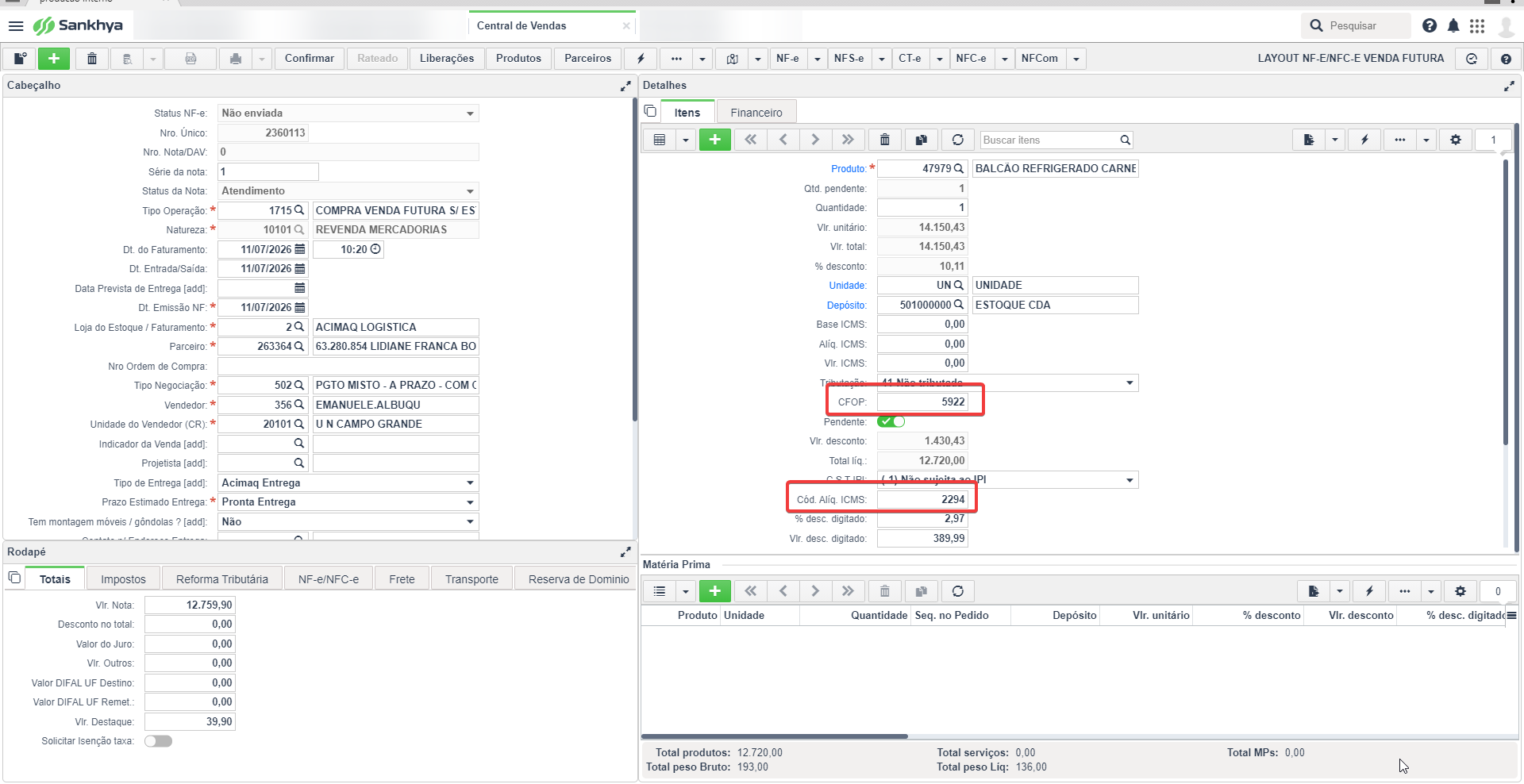Go to the next item in Itens toolbar
Screen dimensions: 1524x784
pyautogui.click(x=815, y=140)
